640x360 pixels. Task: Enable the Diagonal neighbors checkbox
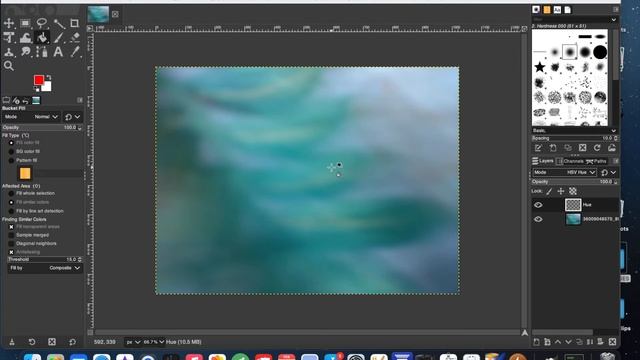(11, 244)
